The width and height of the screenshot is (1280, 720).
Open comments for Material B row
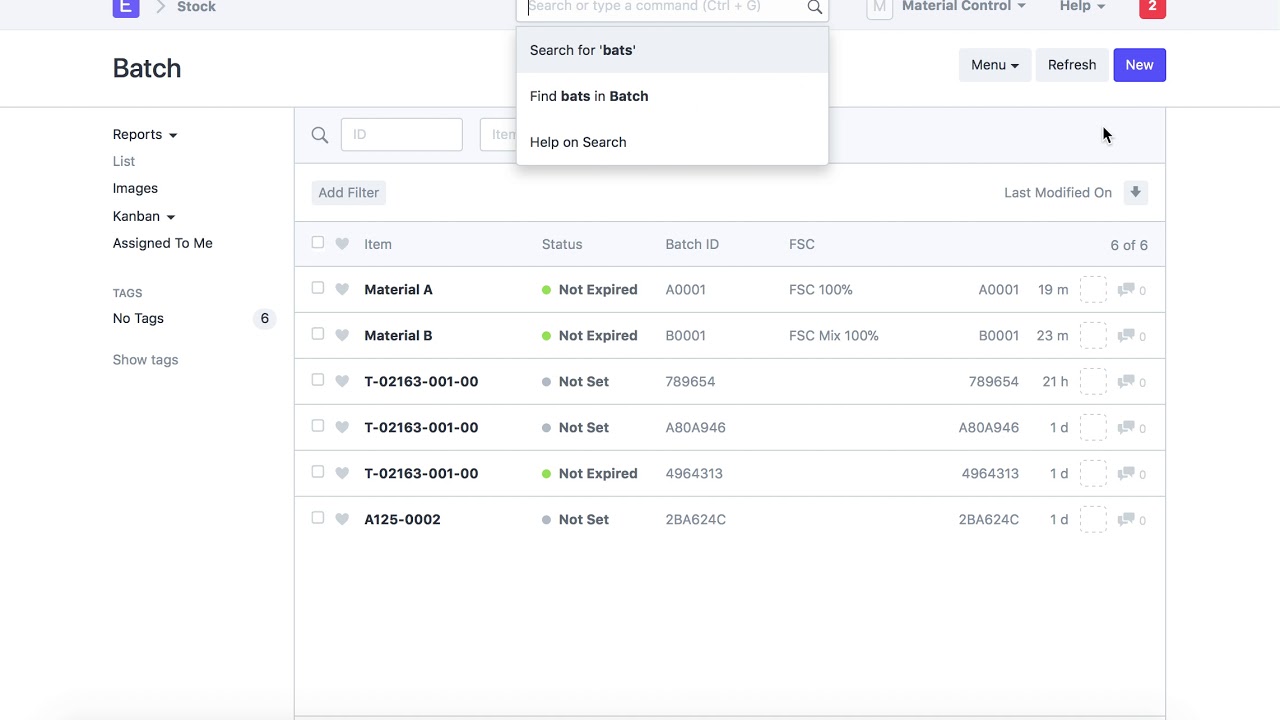(x=1131, y=336)
